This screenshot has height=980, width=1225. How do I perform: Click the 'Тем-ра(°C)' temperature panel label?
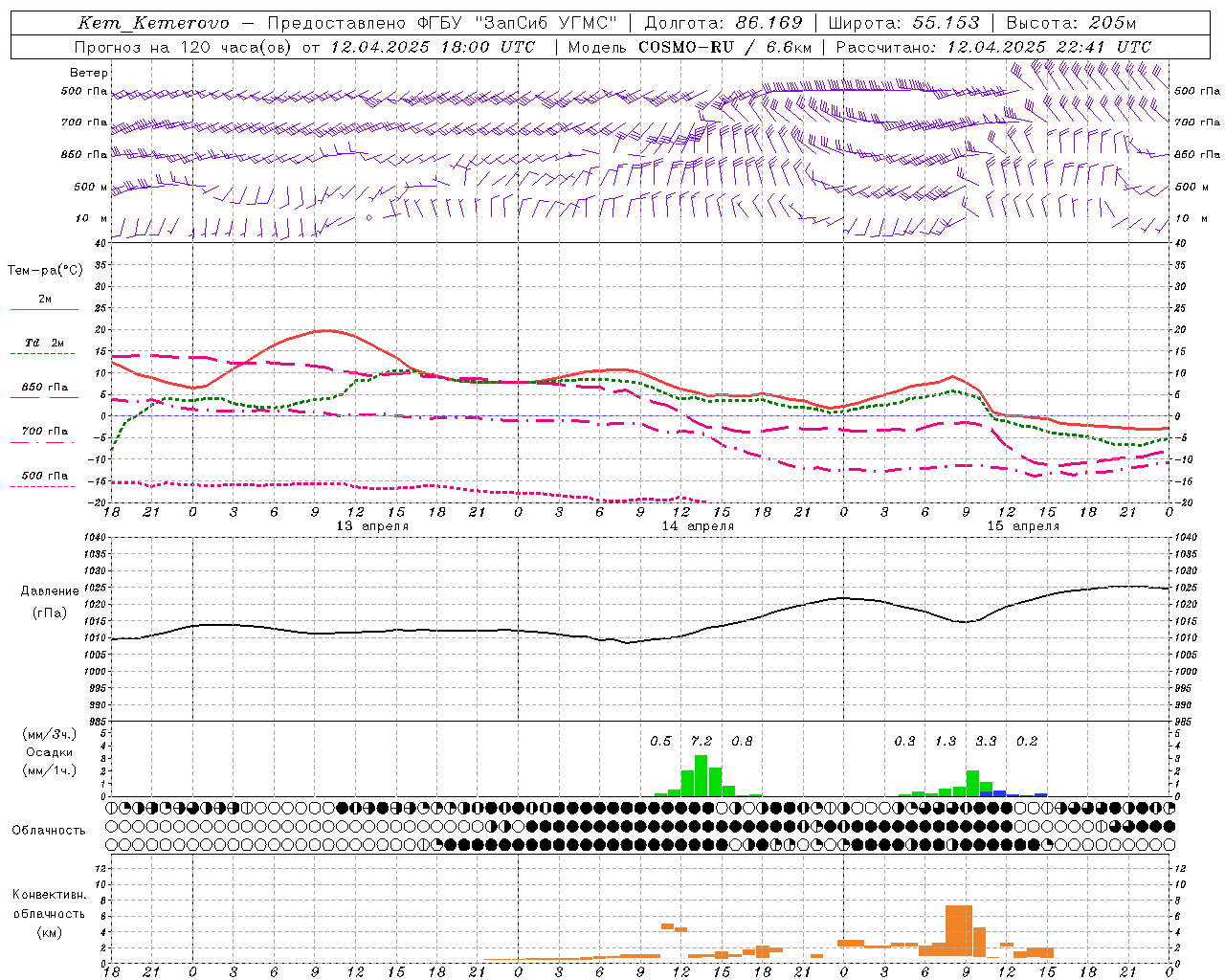45,270
